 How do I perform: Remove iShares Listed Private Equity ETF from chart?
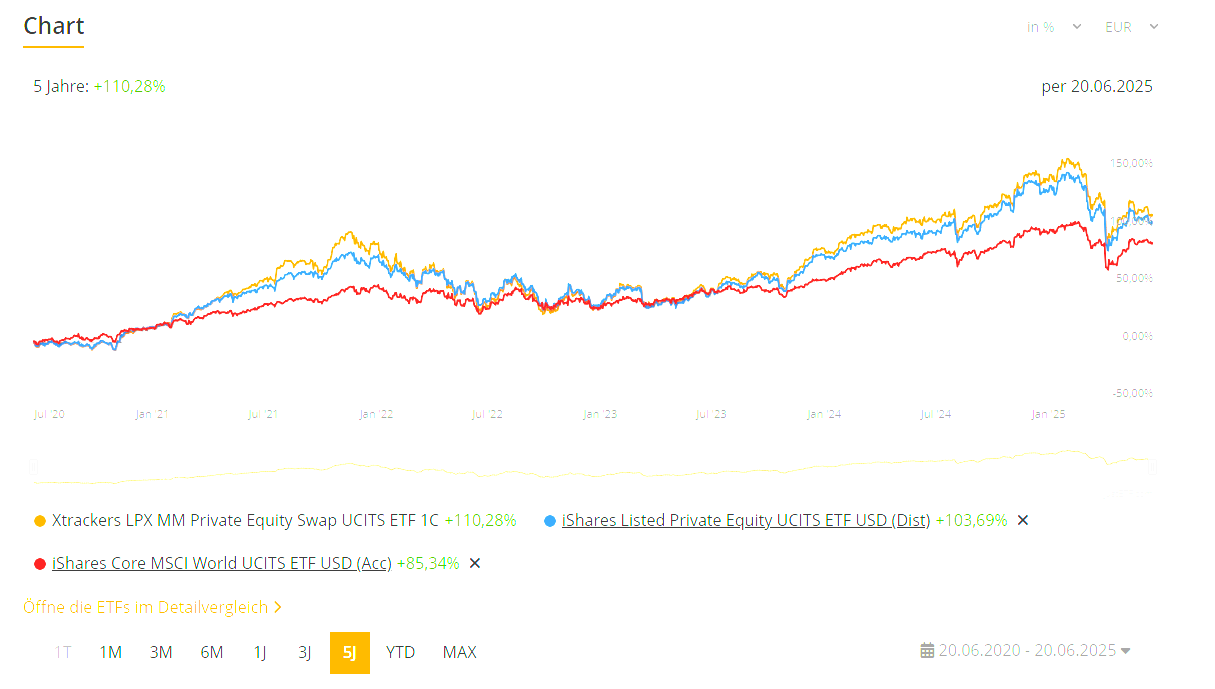pos(1022,520)
